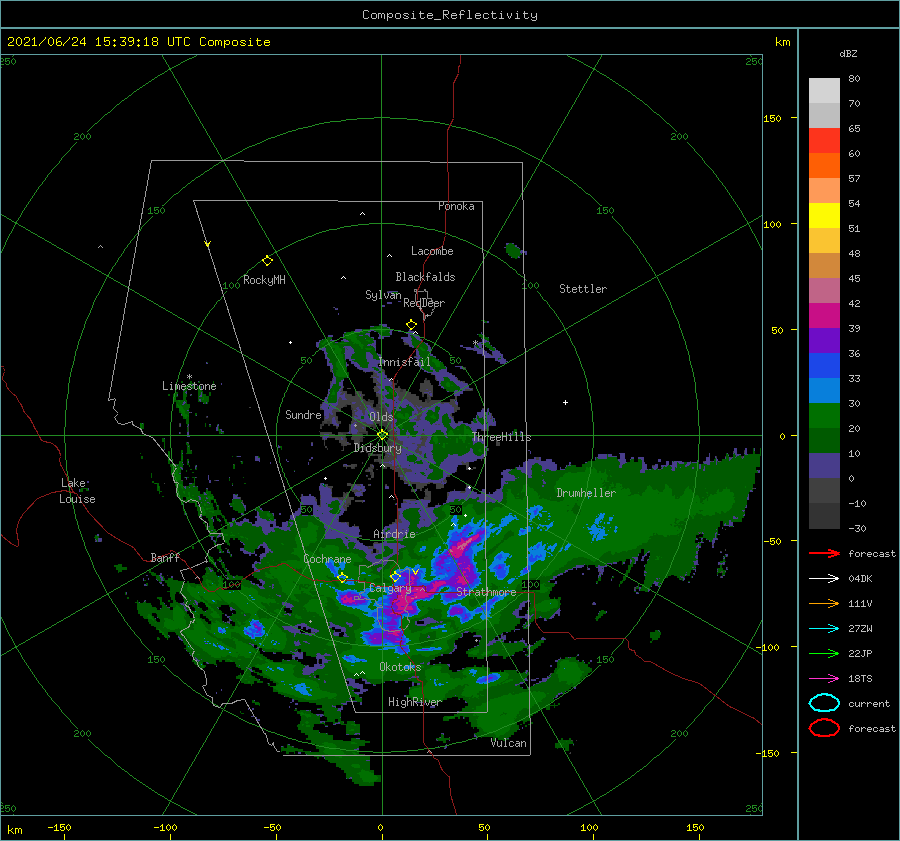
Task: Click the Vulcan town label
Action: point(509,743)
